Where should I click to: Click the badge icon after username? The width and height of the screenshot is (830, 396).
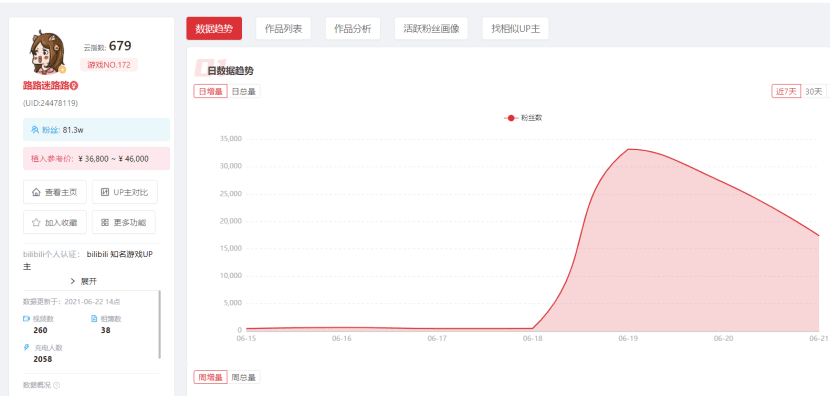pyautogui.click(x=74, y=85)
